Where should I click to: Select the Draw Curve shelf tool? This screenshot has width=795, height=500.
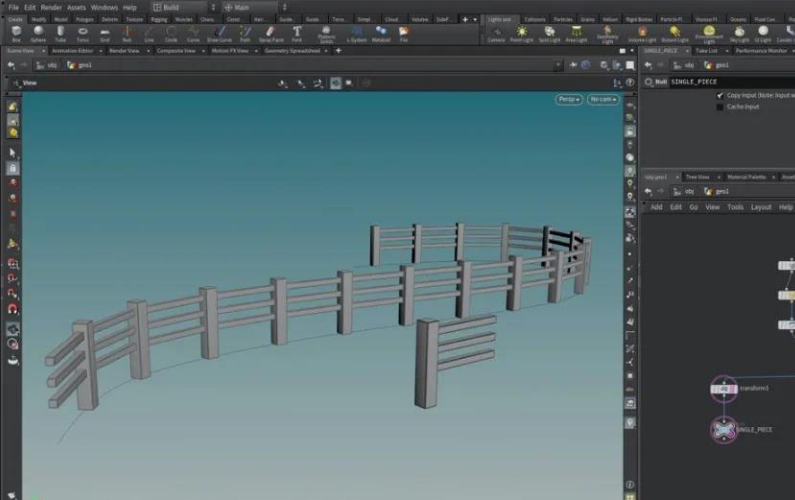[219, 34]
